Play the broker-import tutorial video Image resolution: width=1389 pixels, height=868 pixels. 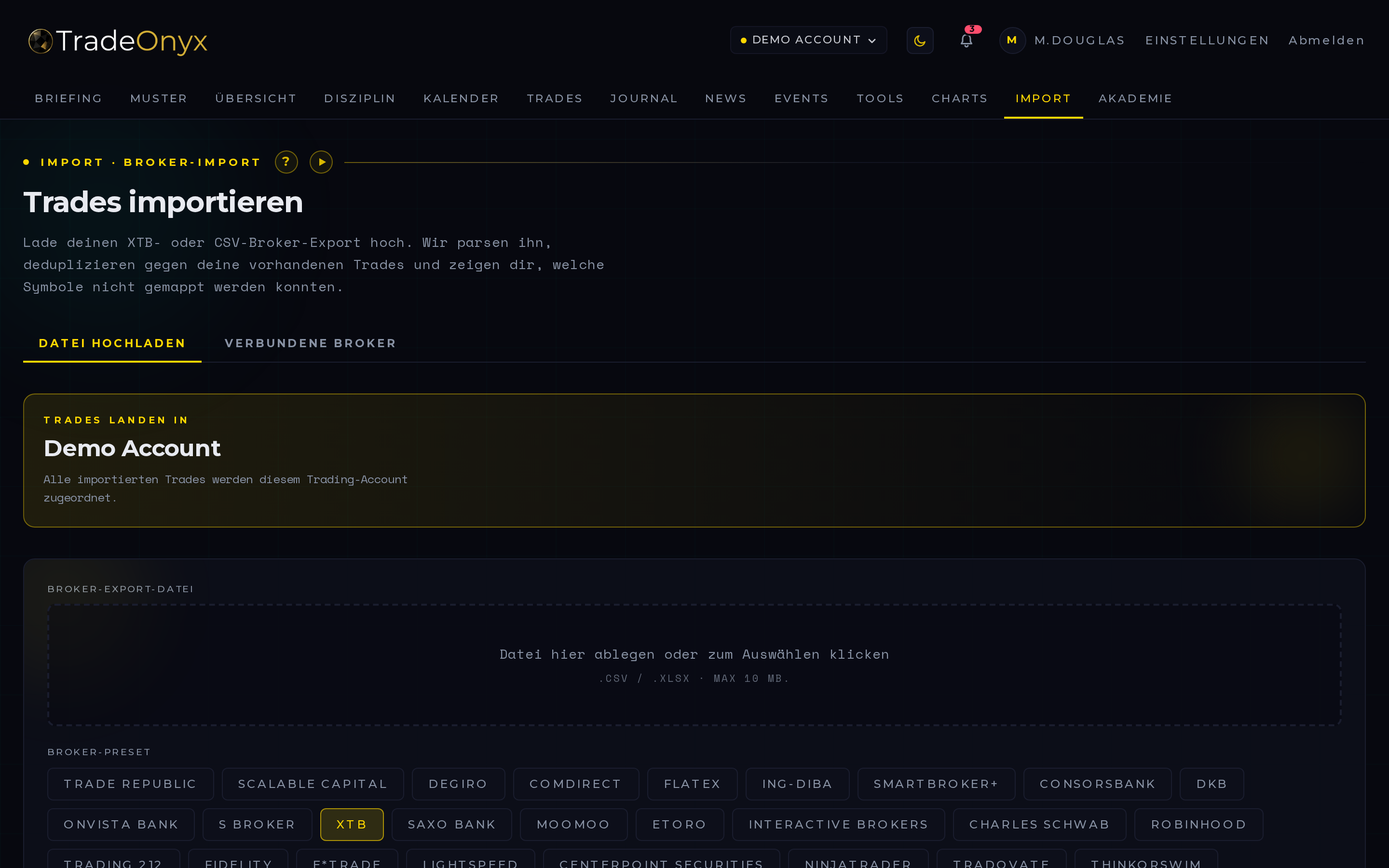321,162
